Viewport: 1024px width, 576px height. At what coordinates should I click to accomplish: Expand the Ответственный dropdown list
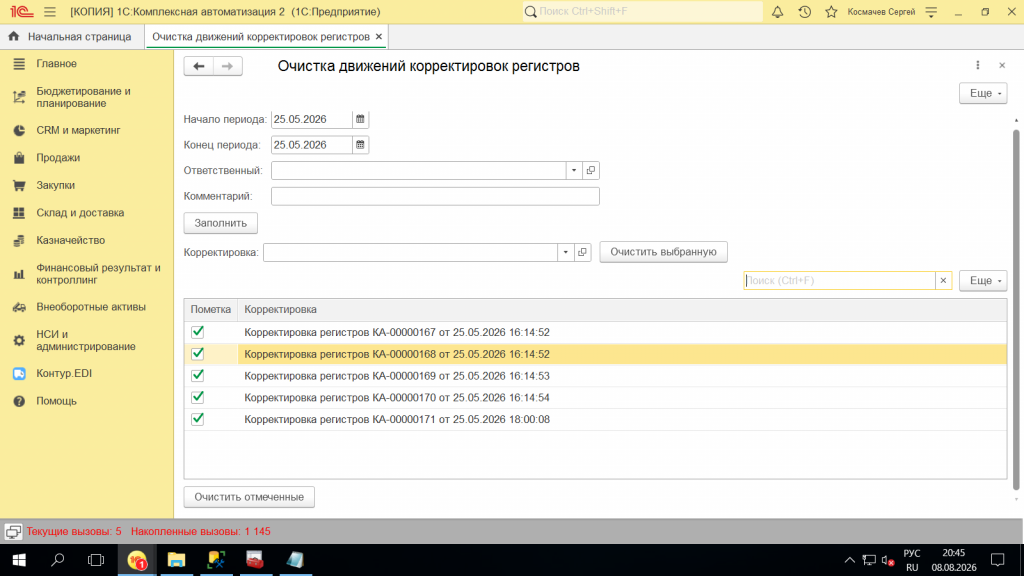click(574, 170)
